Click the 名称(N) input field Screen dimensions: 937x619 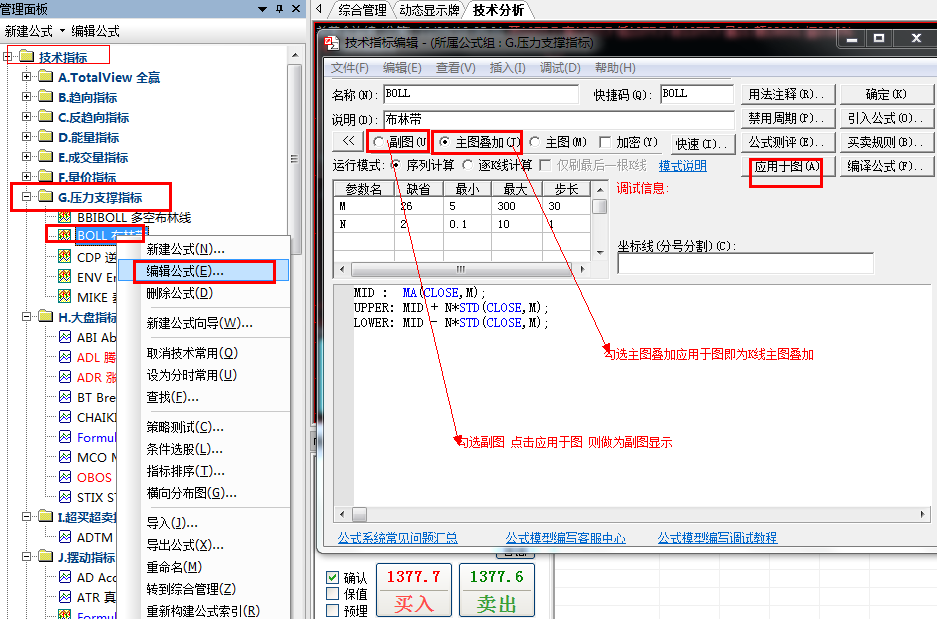point(481,94)
